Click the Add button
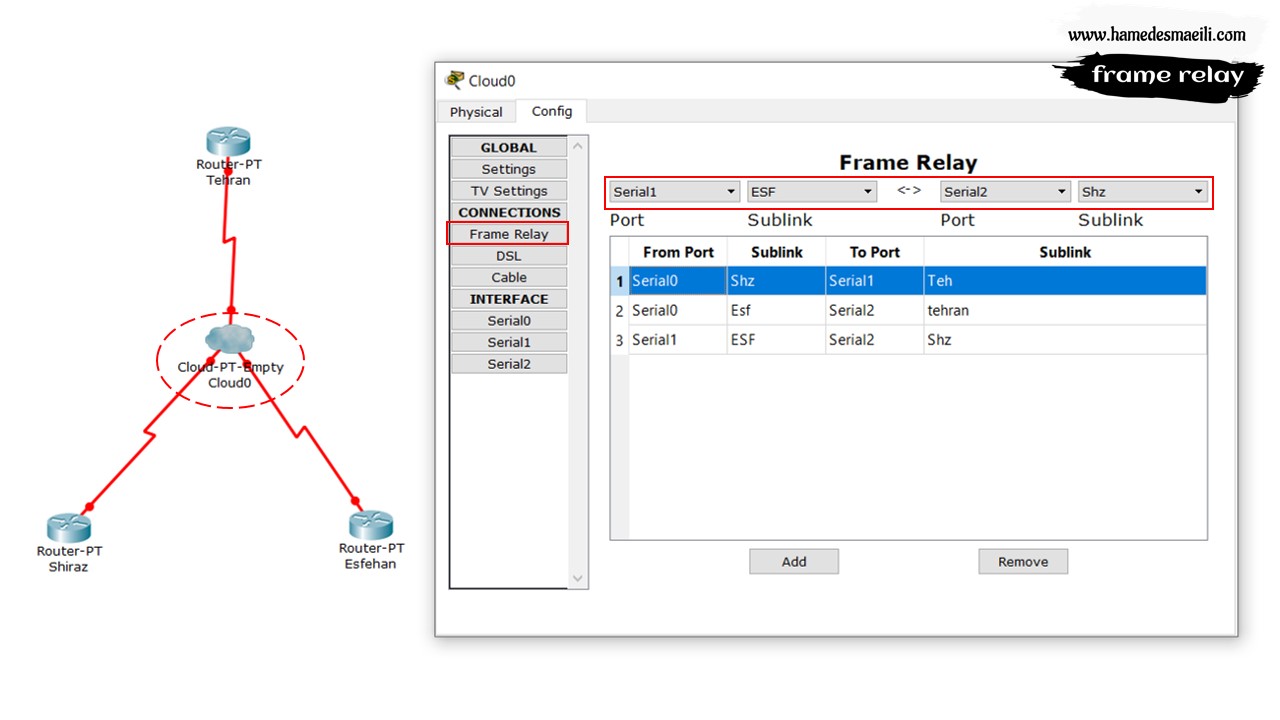Viewport: 1280px width, 720px height. tap(794, 562)
